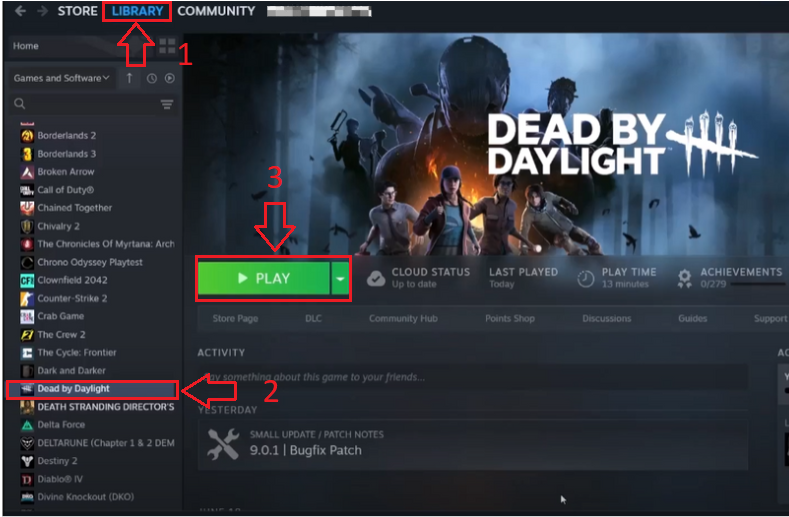Image resolution: width=789 pixels, height=517 pixels.
Task: Go forward with the forward arrow
Action: (42, 11)
